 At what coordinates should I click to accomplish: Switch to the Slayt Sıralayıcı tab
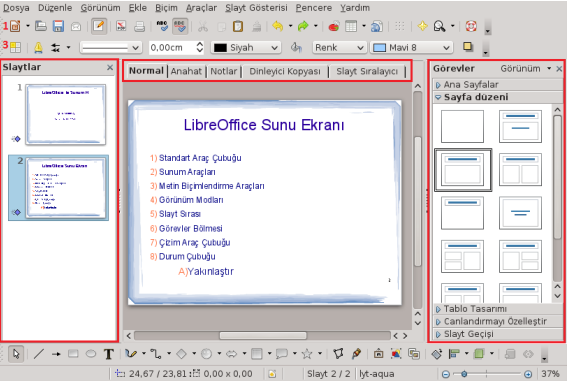point(367,71)
